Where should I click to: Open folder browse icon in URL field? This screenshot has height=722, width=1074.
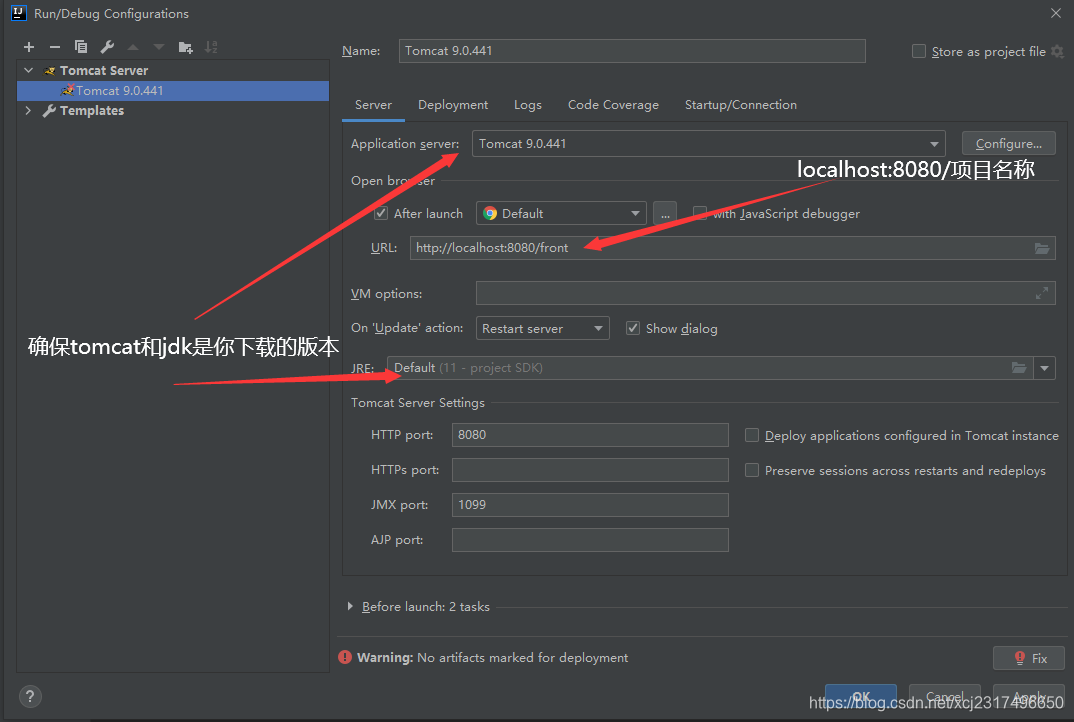(x=1042, y=248)
